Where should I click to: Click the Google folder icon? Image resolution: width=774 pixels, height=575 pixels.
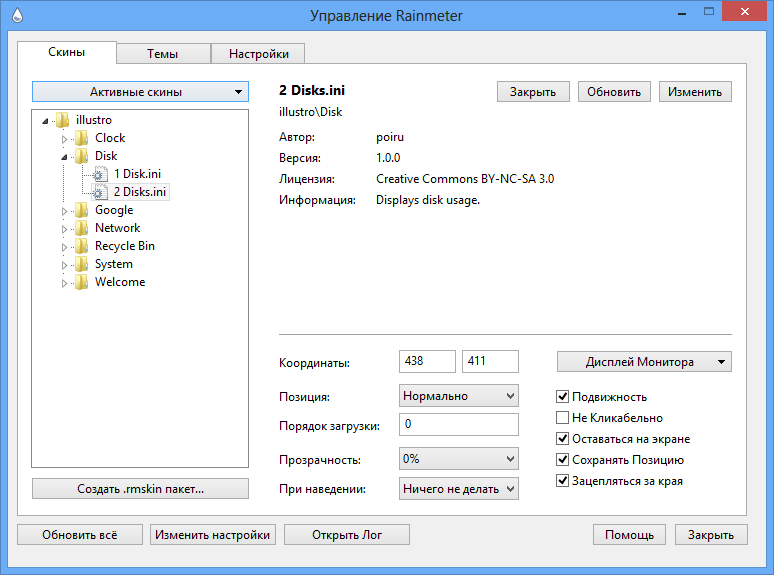(82, 210)
